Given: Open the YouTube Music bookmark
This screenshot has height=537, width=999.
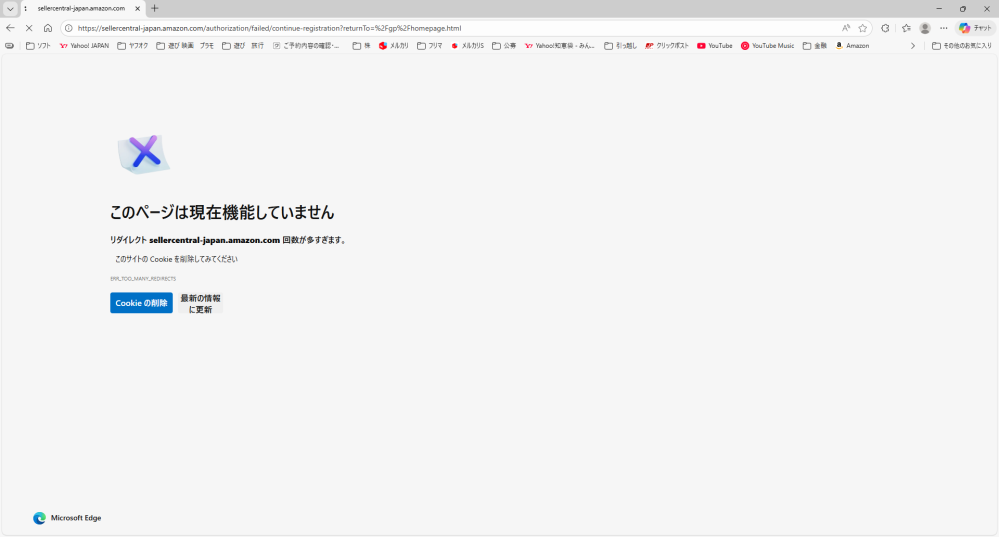Looking at the screenshot, I should [x=768, y=46].
